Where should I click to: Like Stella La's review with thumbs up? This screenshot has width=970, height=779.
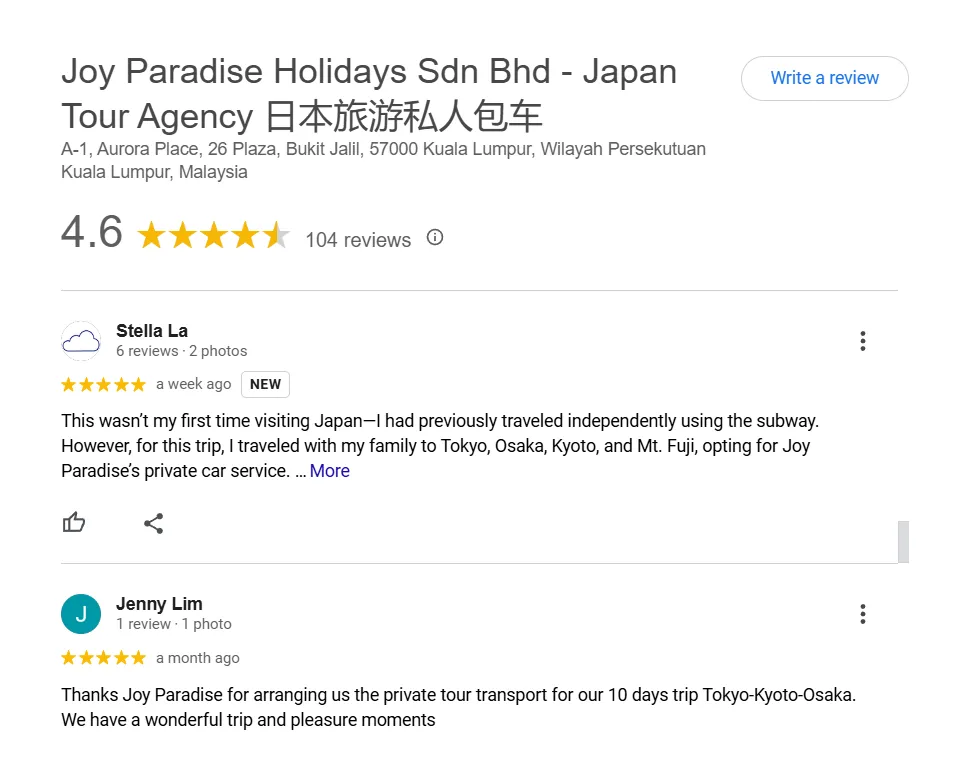coord(74,523)
